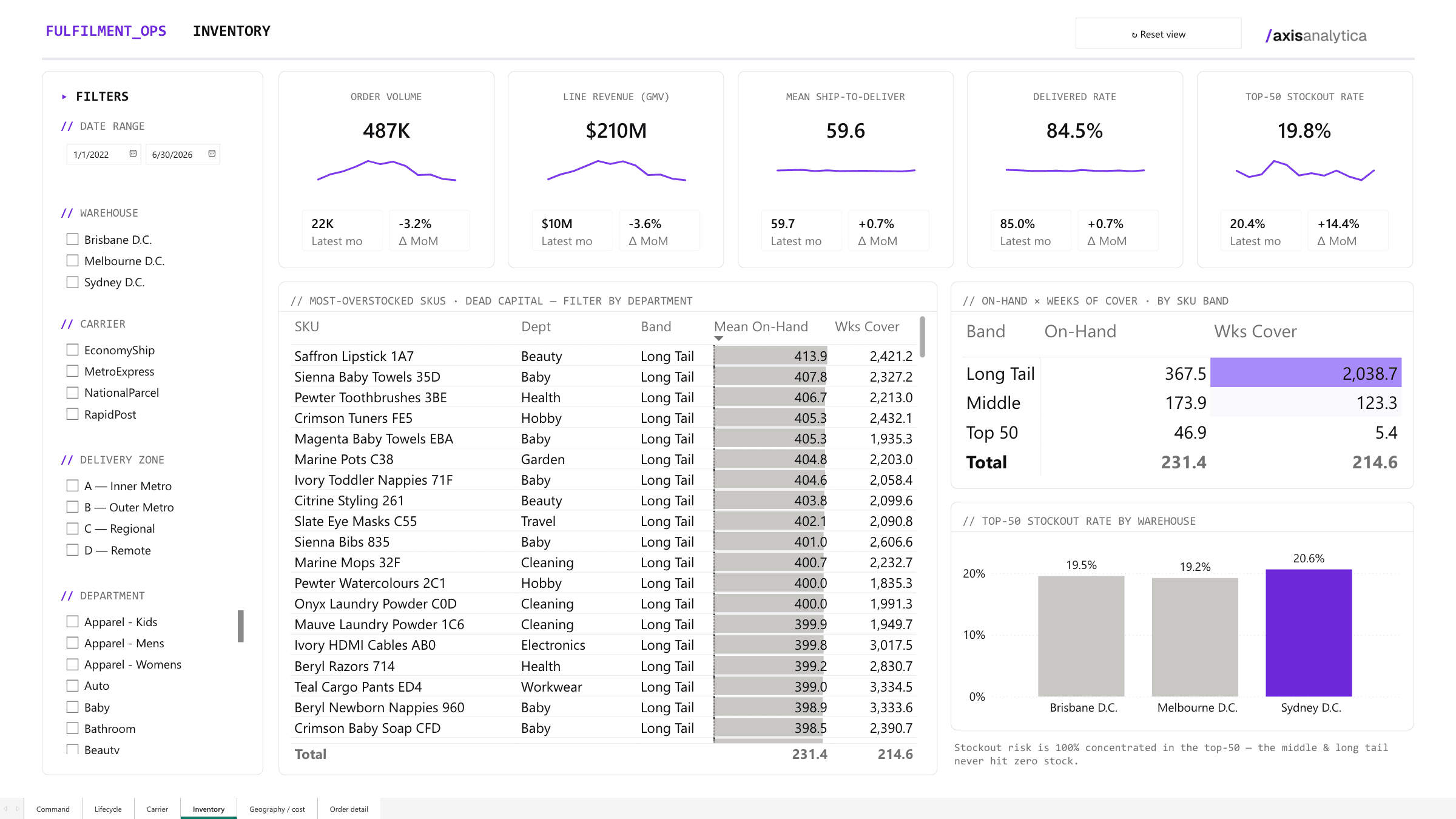Enable the RapidPost carrier checkbox

tap(72, 414)
